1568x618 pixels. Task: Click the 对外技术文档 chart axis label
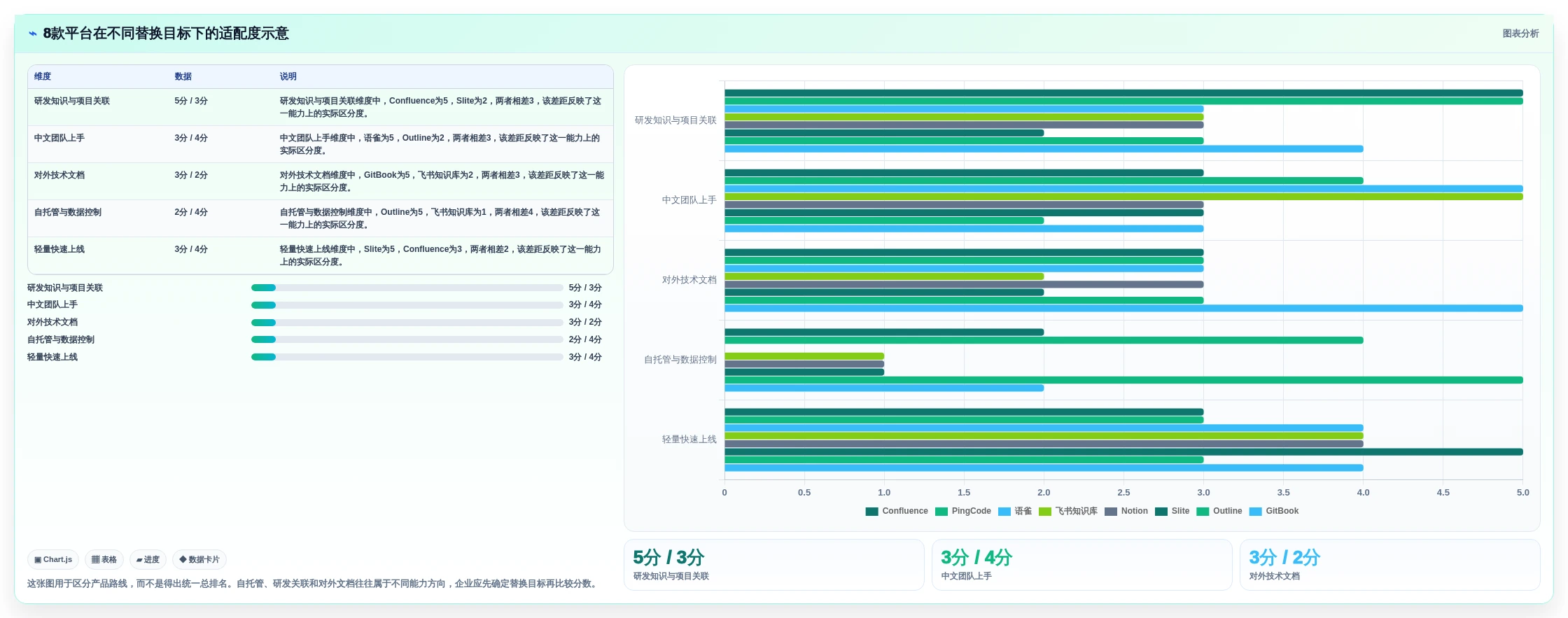[x=689, y=280]
